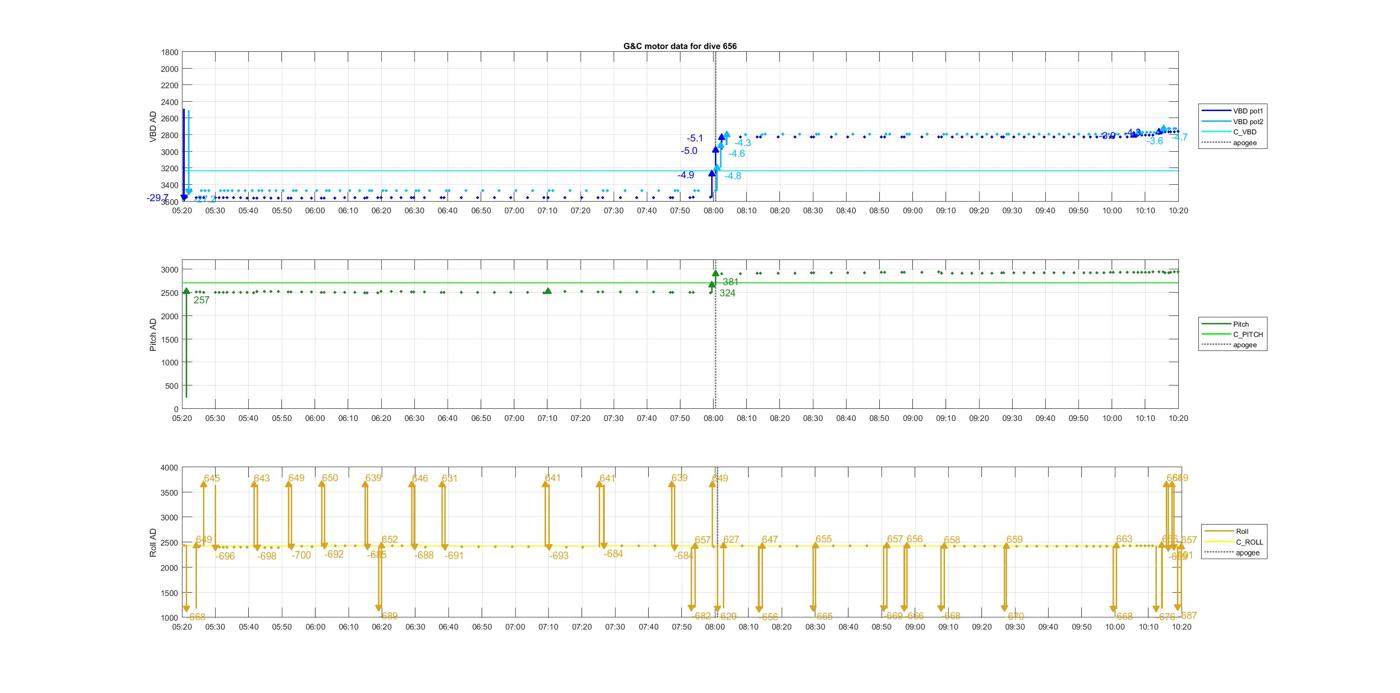Click the '646' roll data label
Viewport: 1400px width, 693px height.
419,478
